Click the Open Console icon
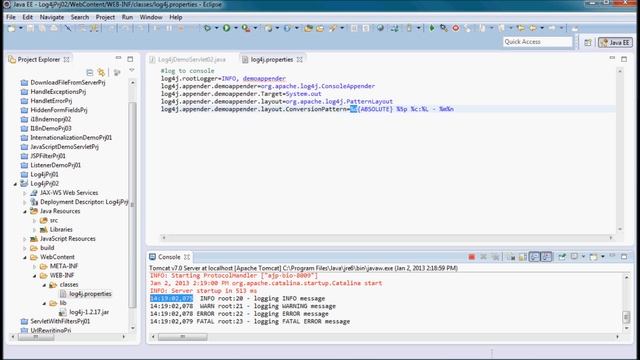 pyautogui.click(x=593, y=257)
